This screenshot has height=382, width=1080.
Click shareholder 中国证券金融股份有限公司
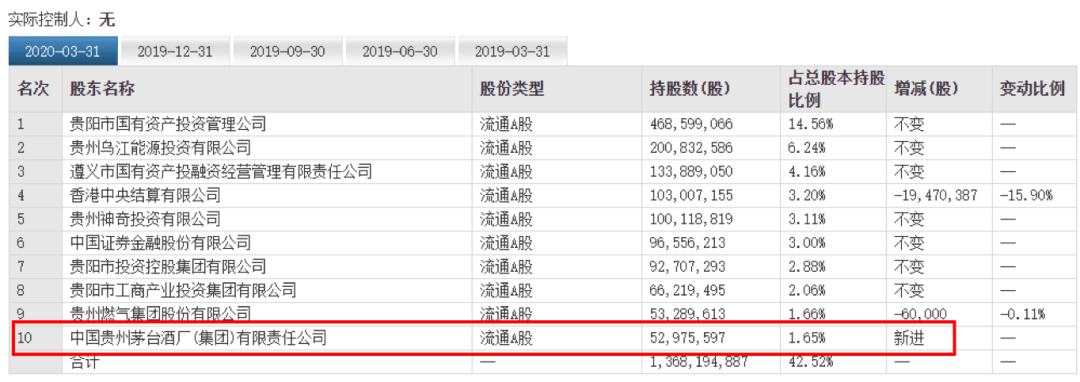(x=160, y=243)
